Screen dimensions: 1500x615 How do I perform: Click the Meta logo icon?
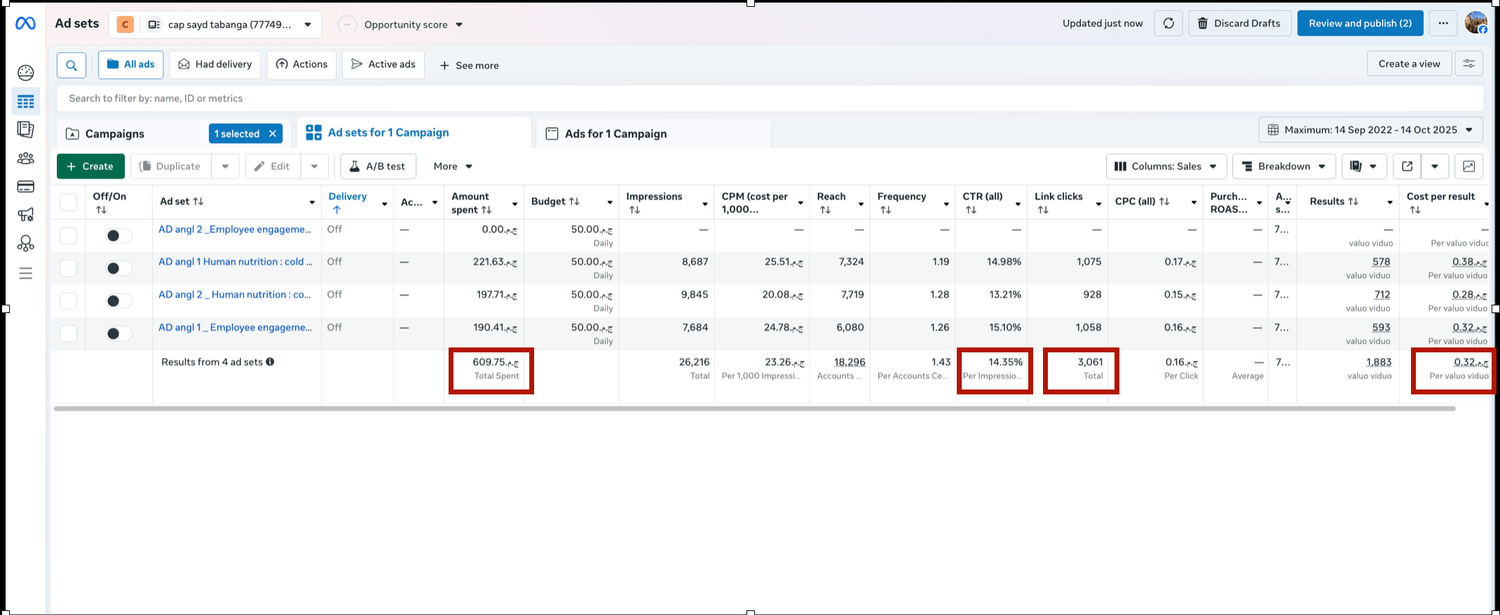coord(25,24)
